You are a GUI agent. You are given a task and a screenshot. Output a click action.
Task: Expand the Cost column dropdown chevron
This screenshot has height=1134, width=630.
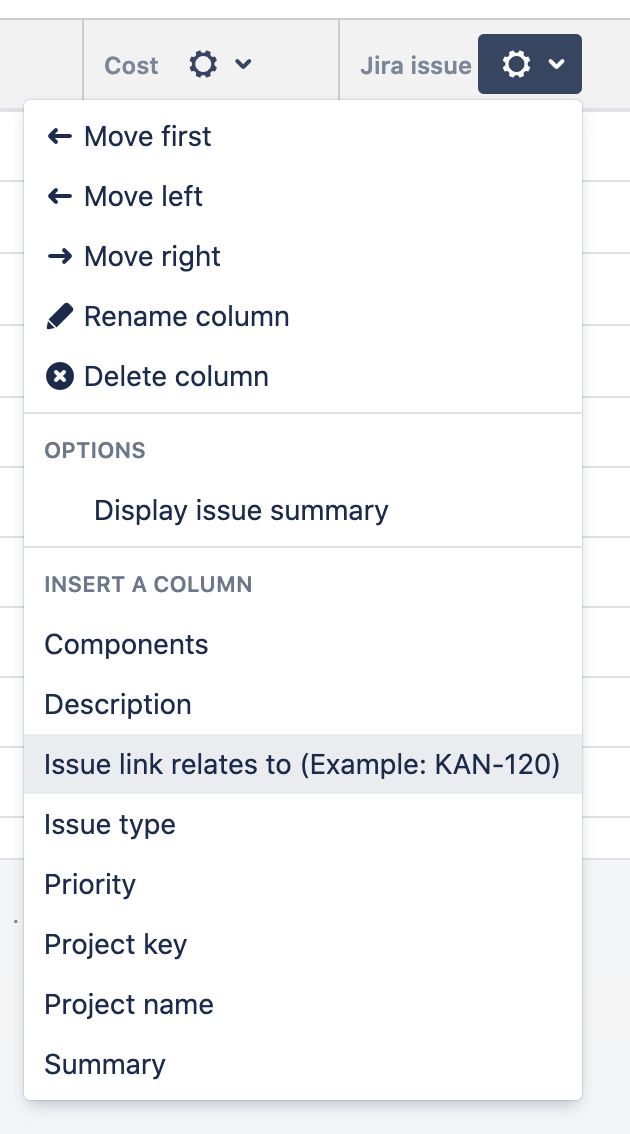pos(243,66)
